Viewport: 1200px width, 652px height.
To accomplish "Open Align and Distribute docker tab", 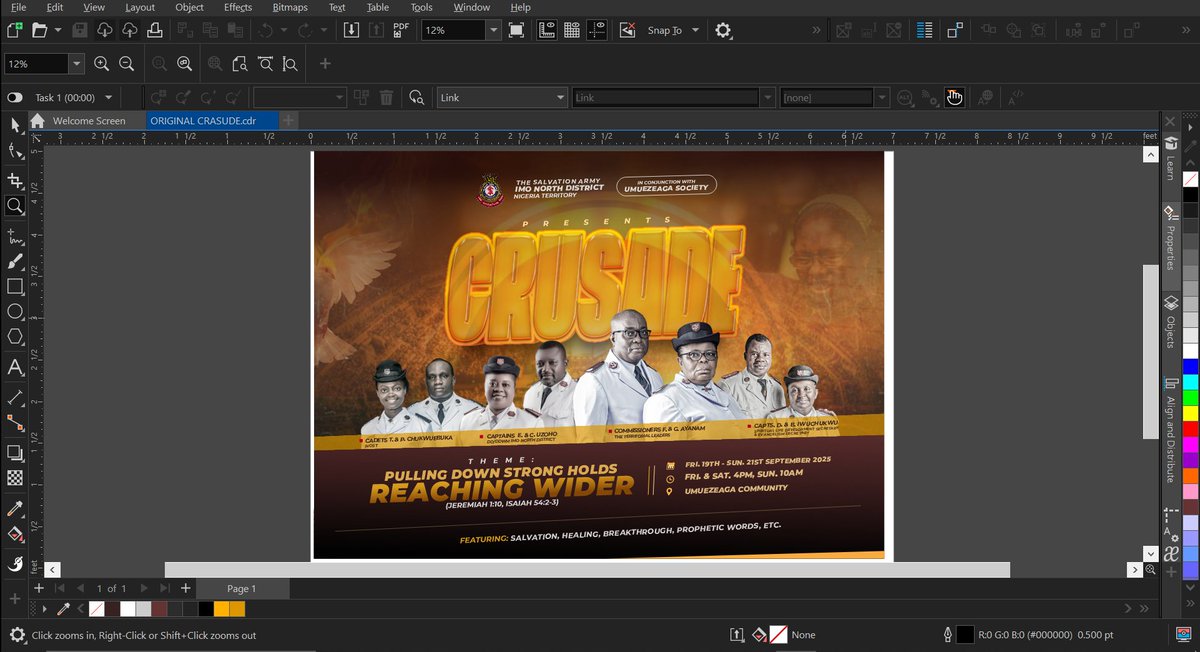I will coord(1171,430).
